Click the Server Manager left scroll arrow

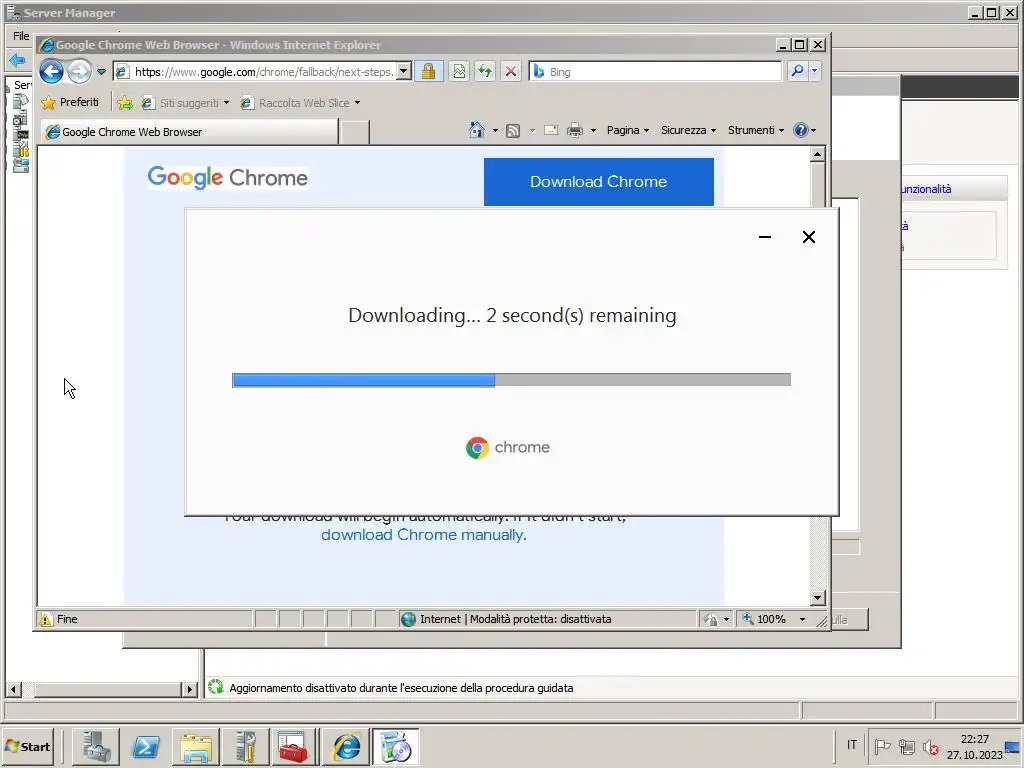click(13, 689)
